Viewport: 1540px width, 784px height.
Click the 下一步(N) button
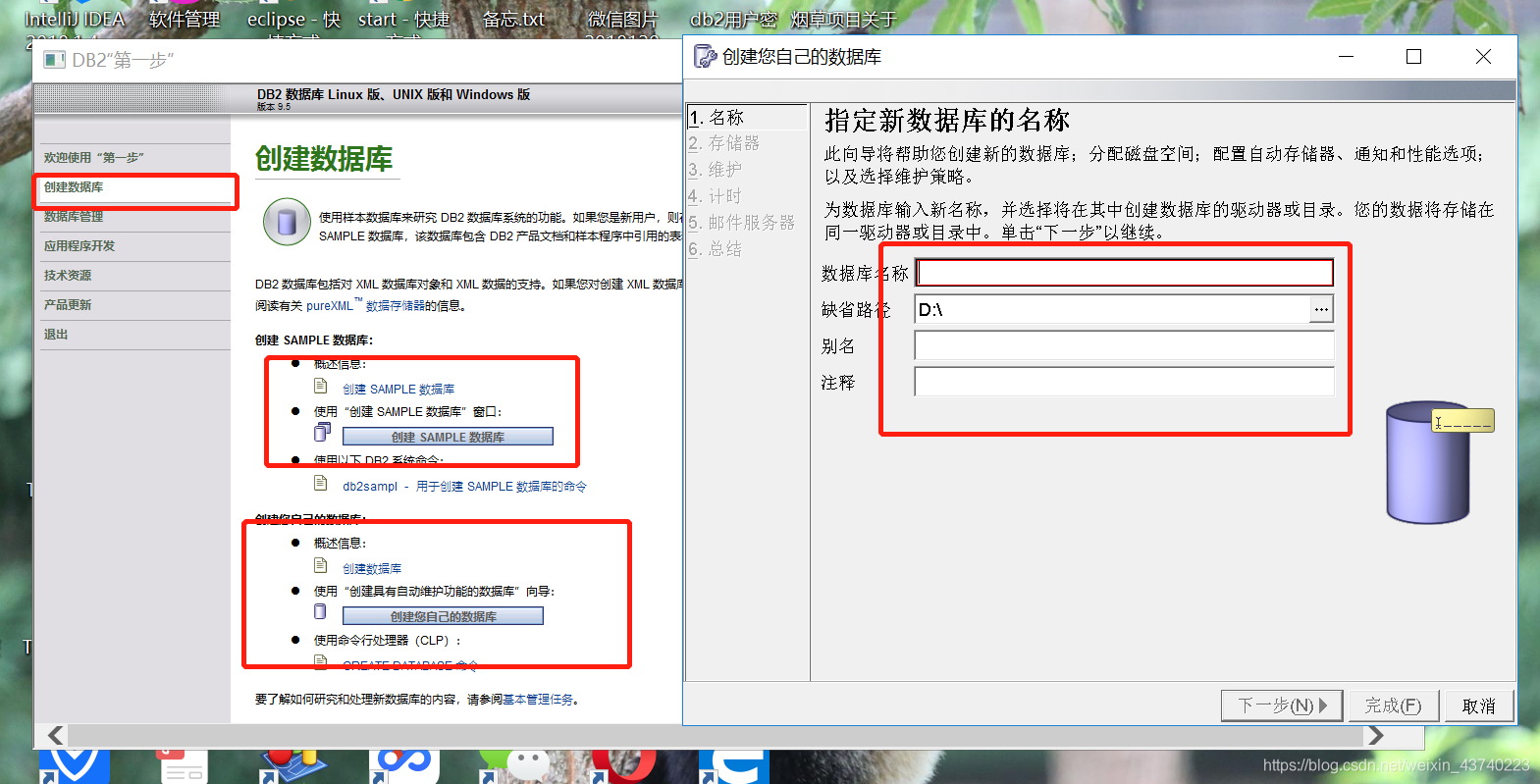1282,706
